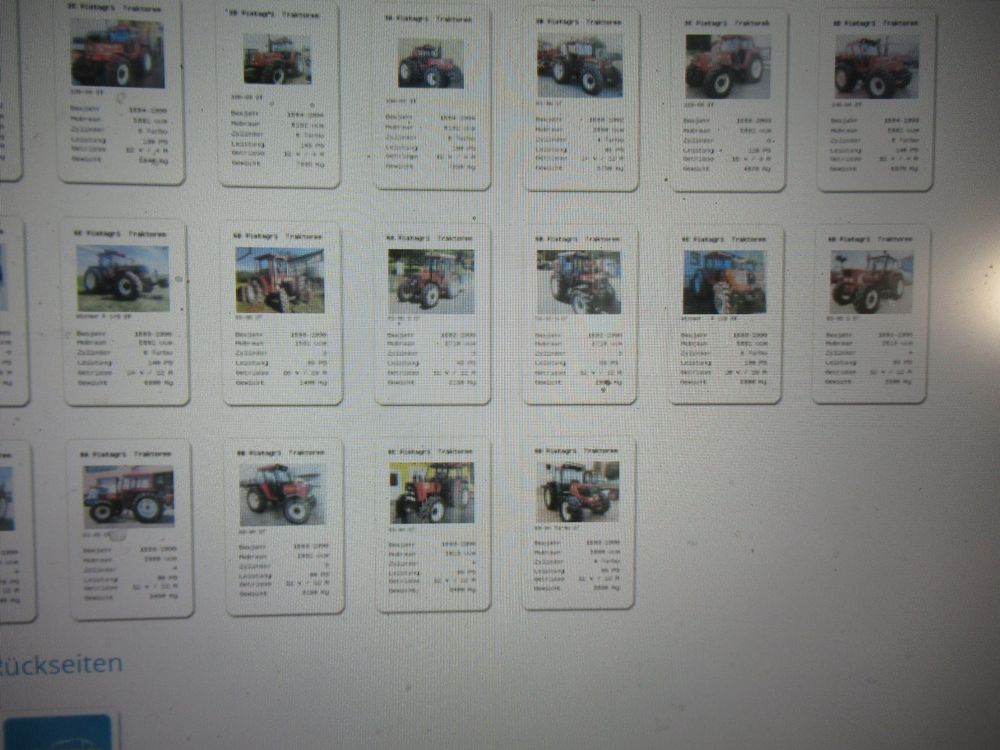Click the Rückseiten heading

[60, 664]
